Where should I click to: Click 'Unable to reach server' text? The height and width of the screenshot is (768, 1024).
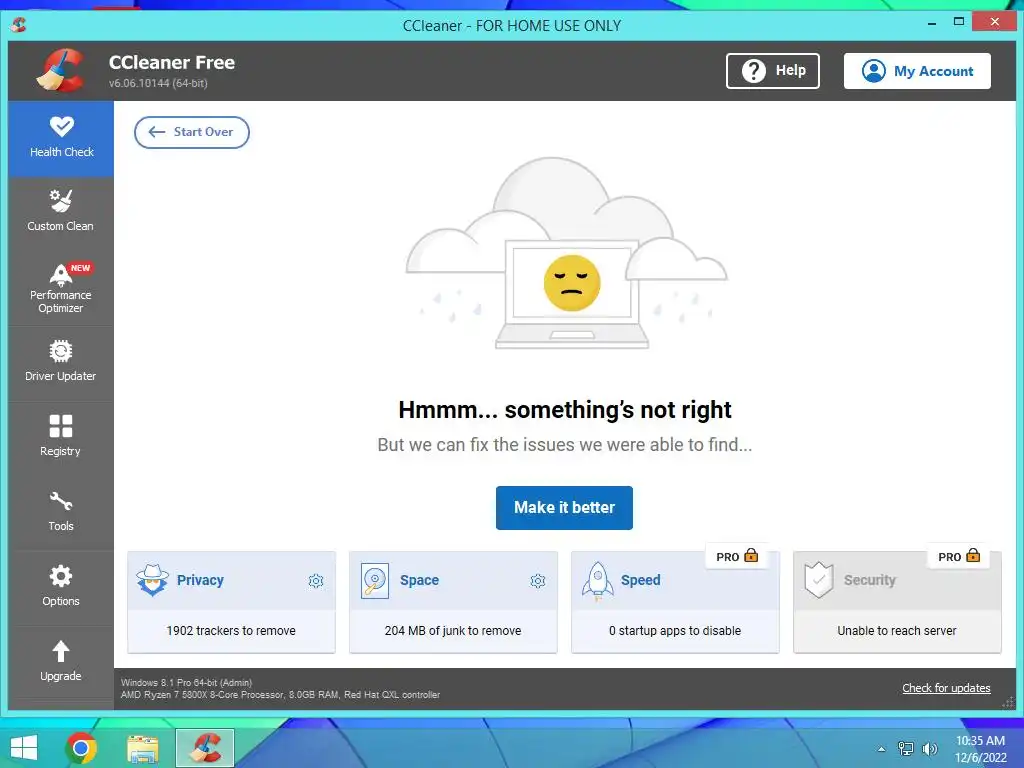point(897,631)
